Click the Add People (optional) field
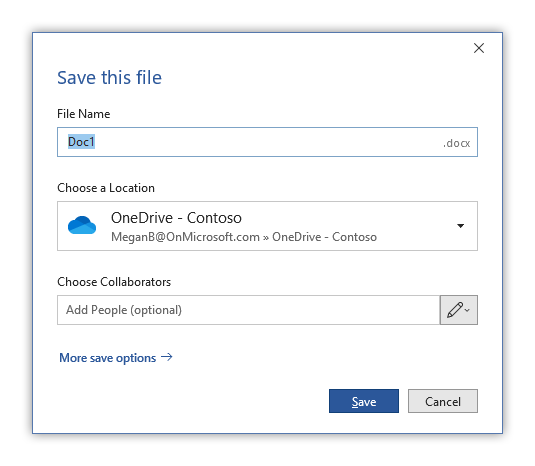The height and width of the screenshot is (466, 535). coord(248,310)
